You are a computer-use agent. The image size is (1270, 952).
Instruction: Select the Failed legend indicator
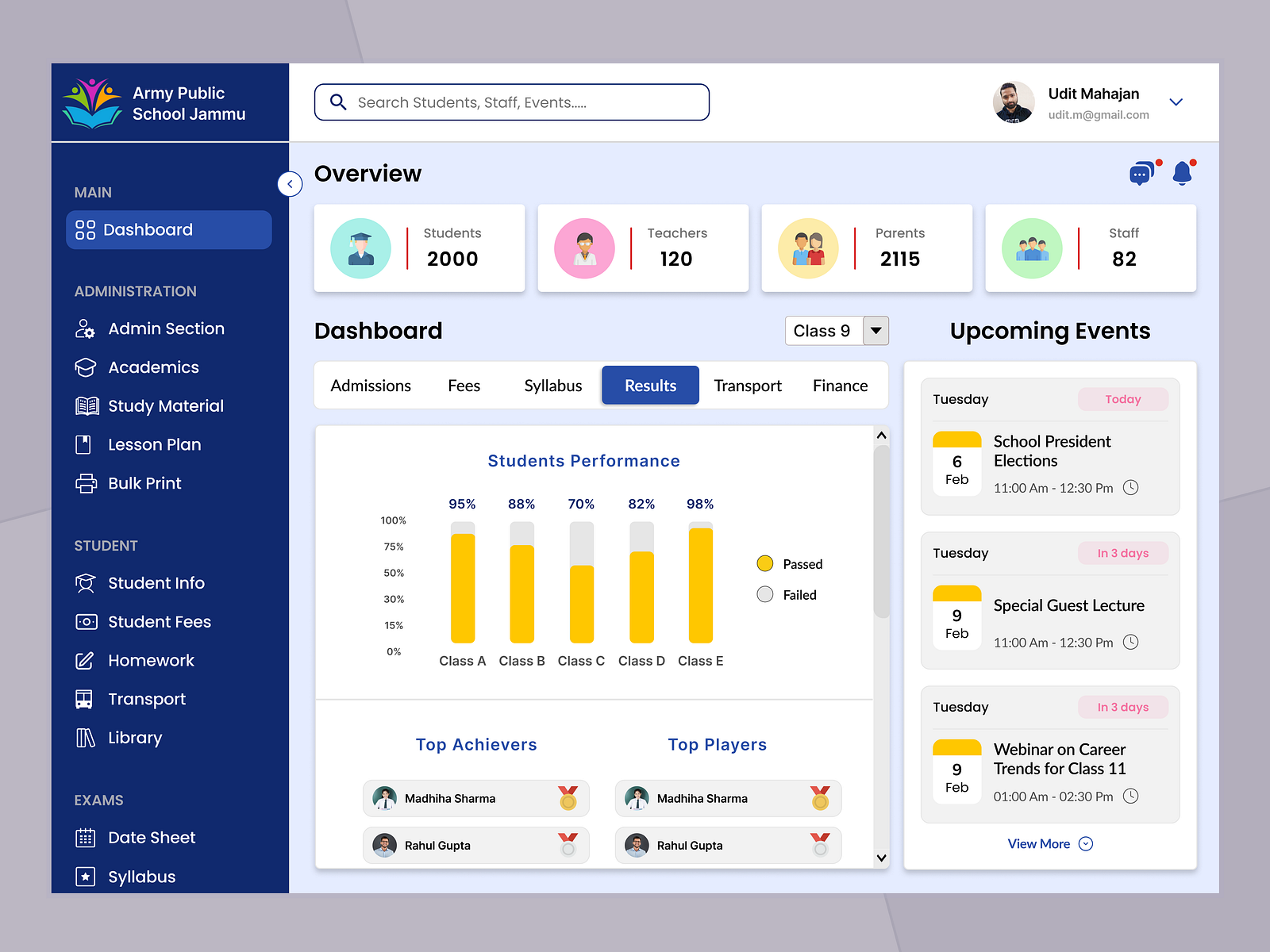764,594
